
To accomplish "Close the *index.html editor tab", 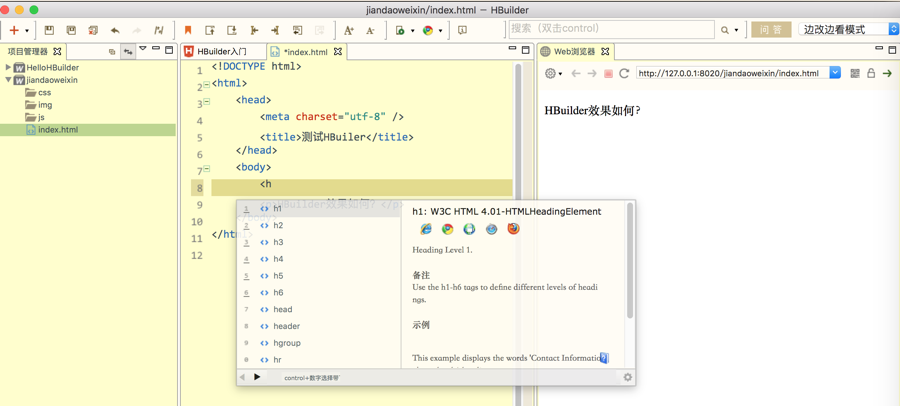I will (338, 52).
